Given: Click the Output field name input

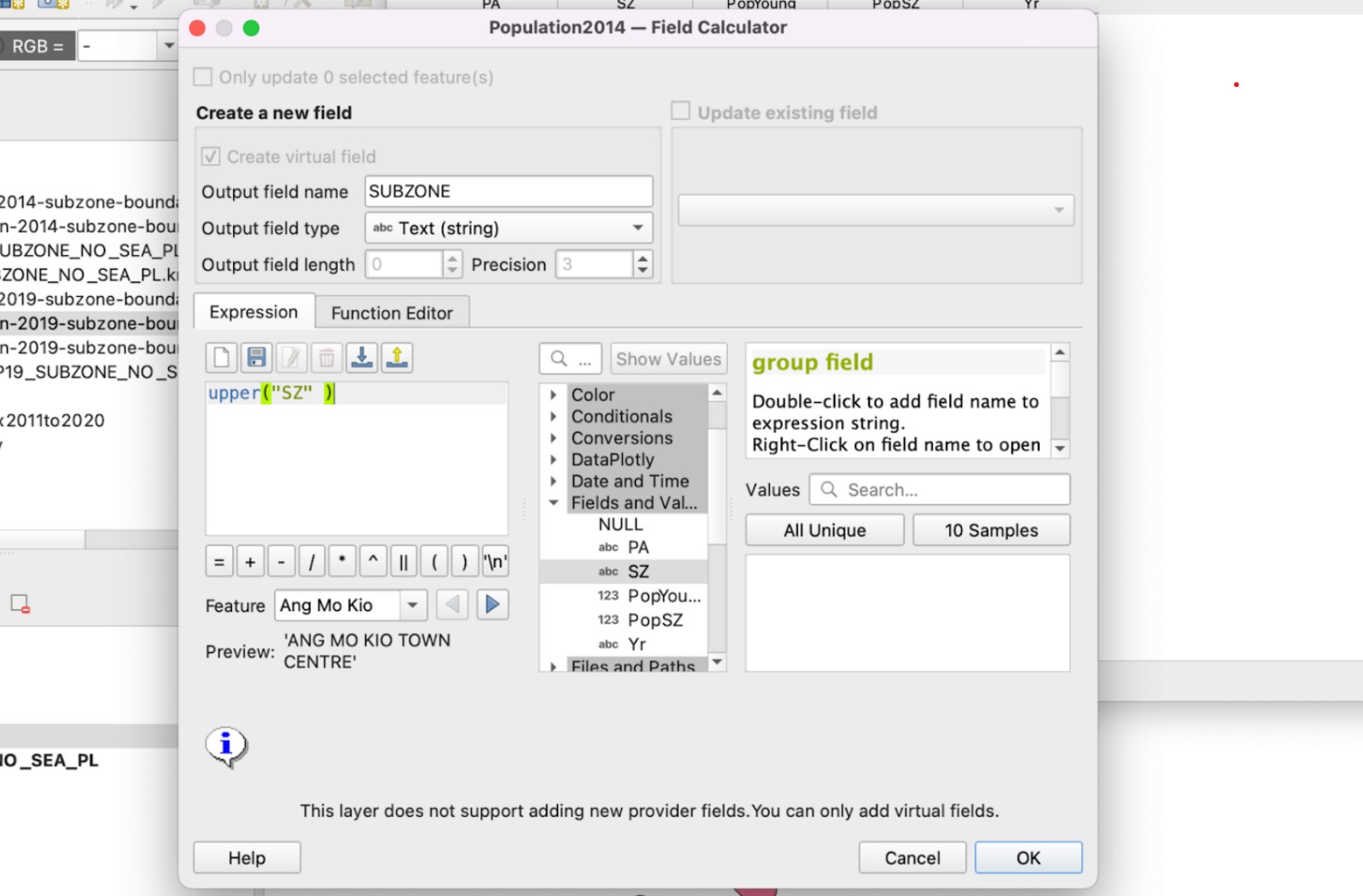Looking at the screenshot, I should (509, 191).
